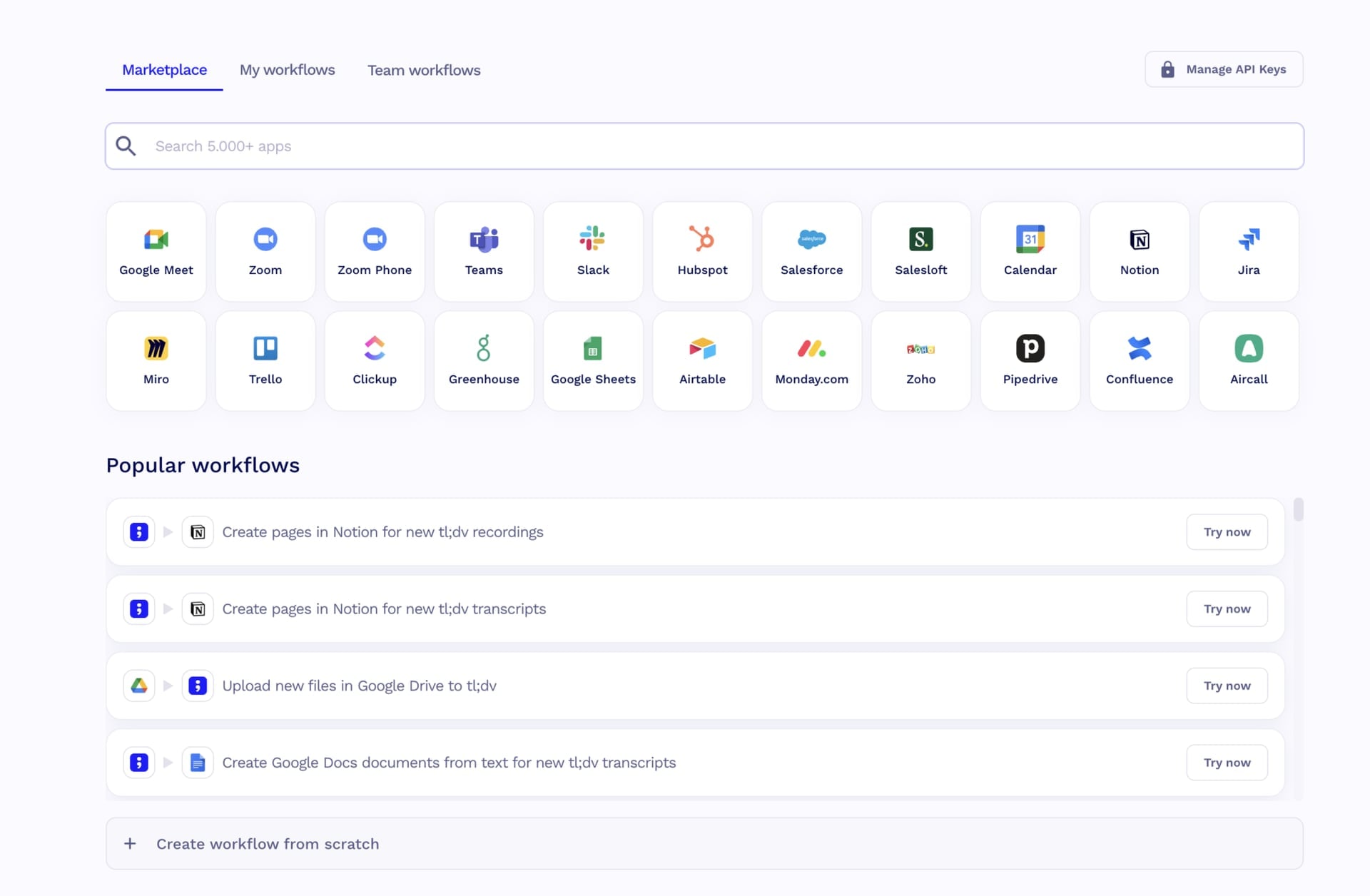Open the Zoom Phone app card
Viewport: 1370px width, 896px height.
pyautogui.click(x=375, y=251)
